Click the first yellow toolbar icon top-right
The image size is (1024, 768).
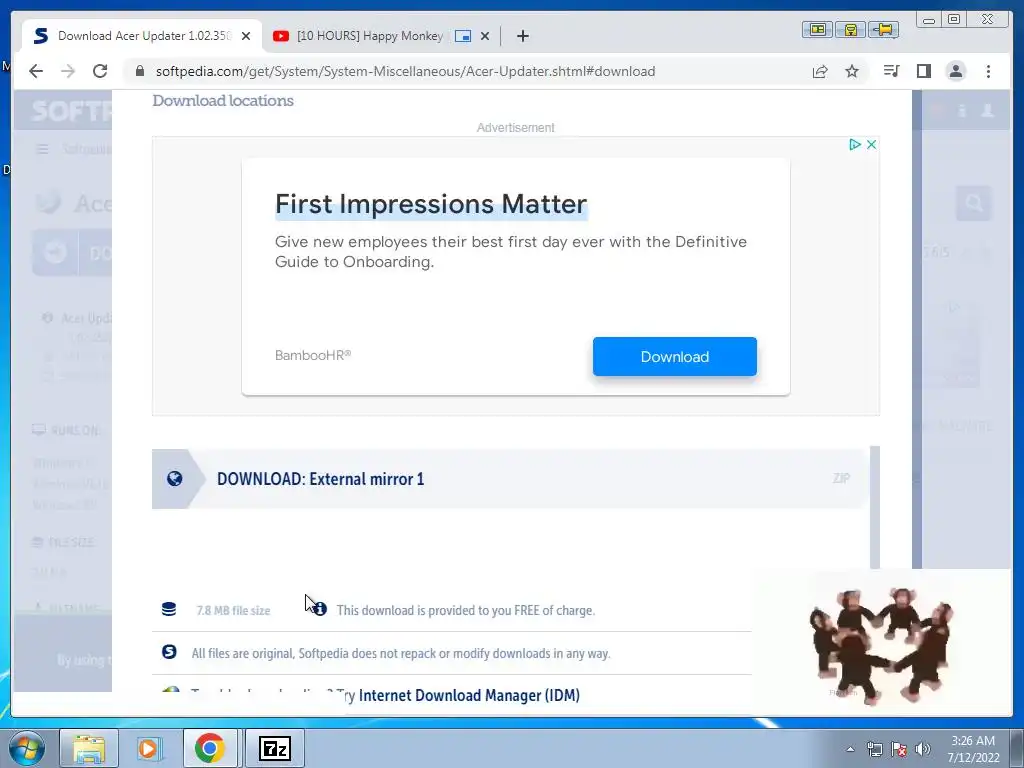point(817,29)
